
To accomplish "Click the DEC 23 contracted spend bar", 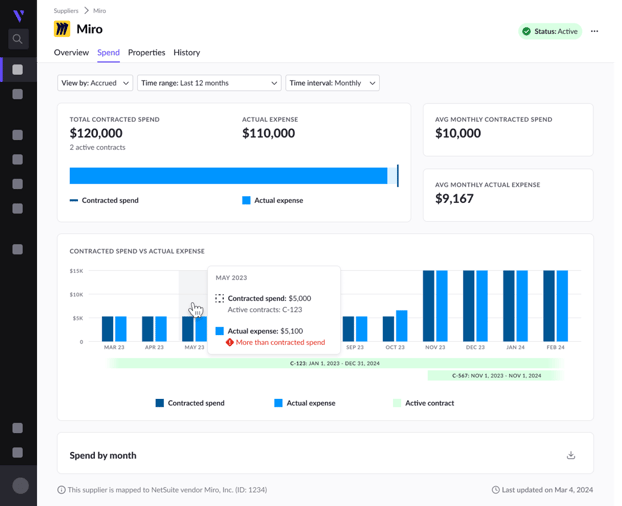I will (x=468, y=306).
